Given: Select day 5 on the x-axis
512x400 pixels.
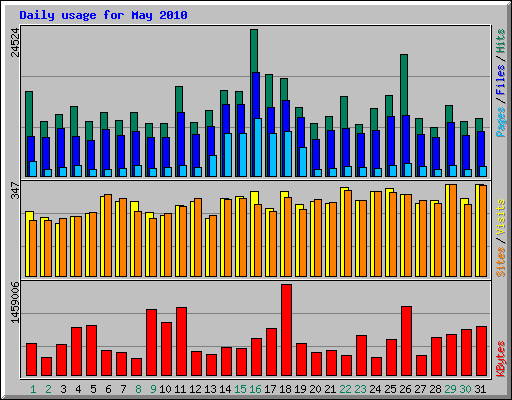Looking at the screenshot, I should coord(93,389).
